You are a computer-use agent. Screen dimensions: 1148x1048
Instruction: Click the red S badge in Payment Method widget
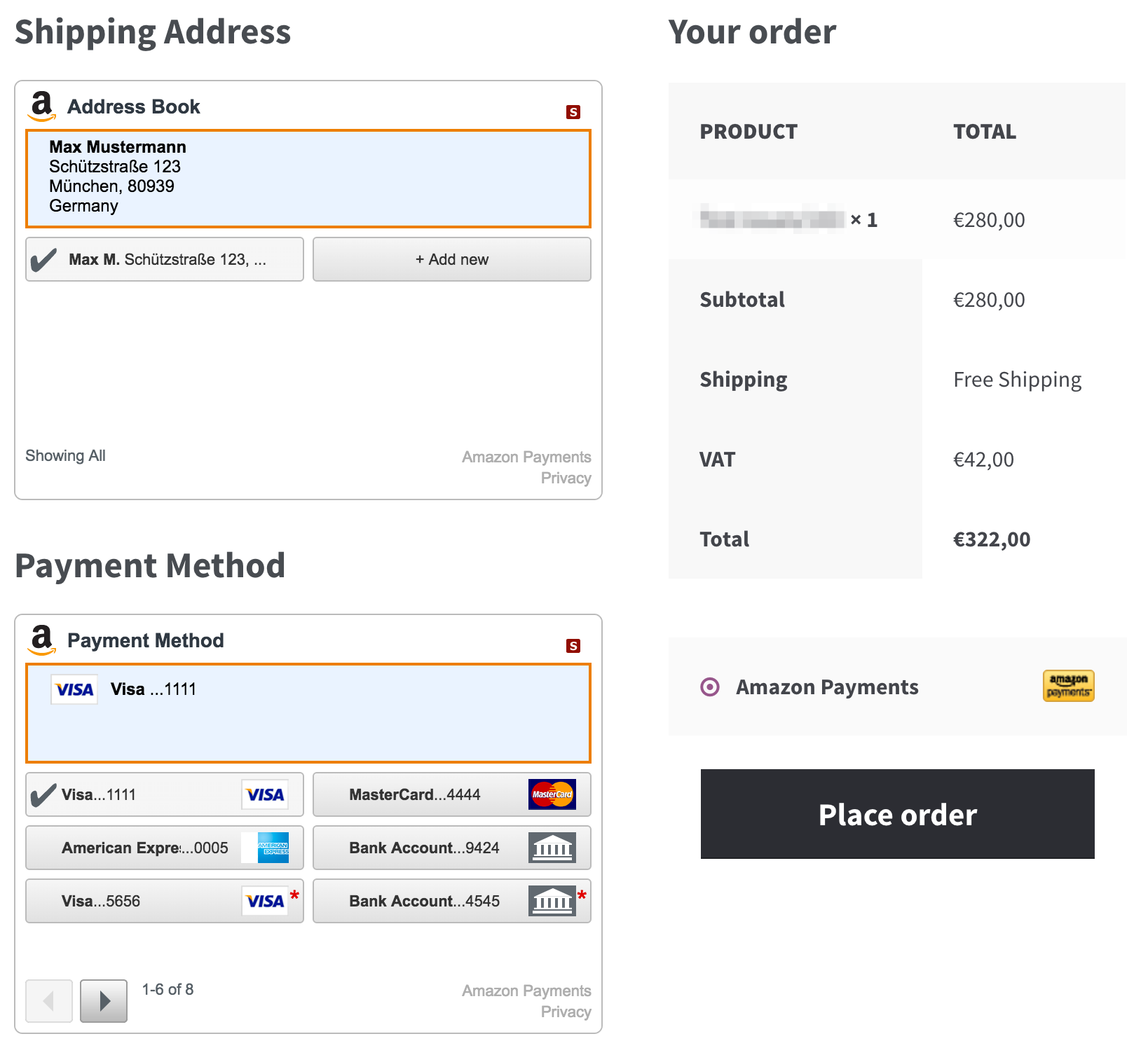click(x=573, y=646)
